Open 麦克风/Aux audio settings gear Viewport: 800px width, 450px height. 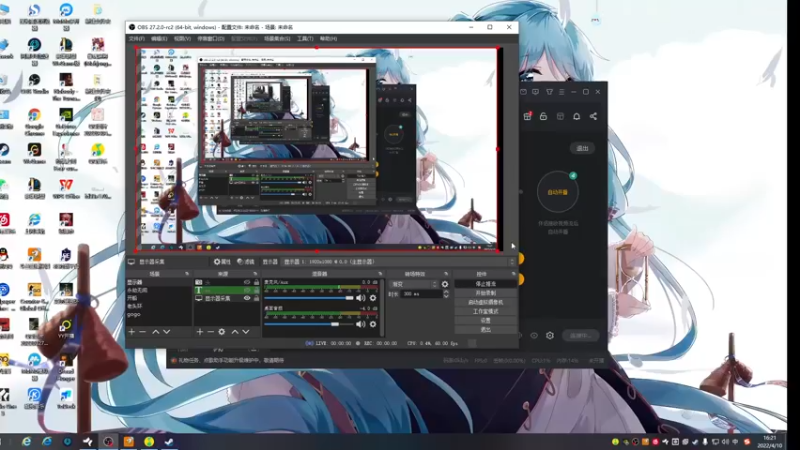pos(373,298)
